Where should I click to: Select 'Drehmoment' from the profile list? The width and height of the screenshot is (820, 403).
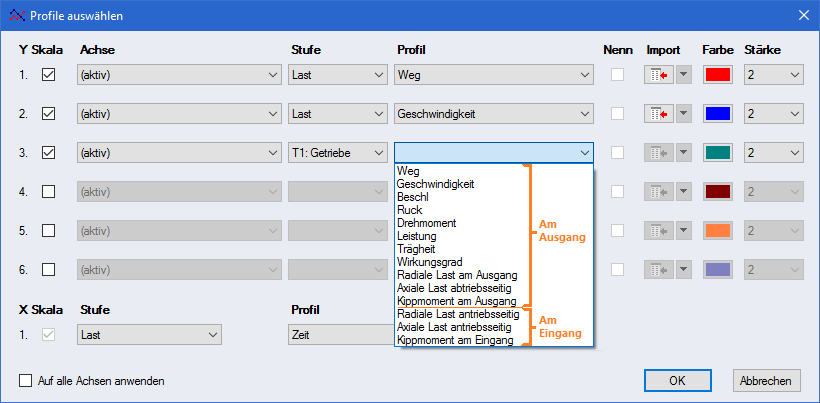tap(425, 222)
